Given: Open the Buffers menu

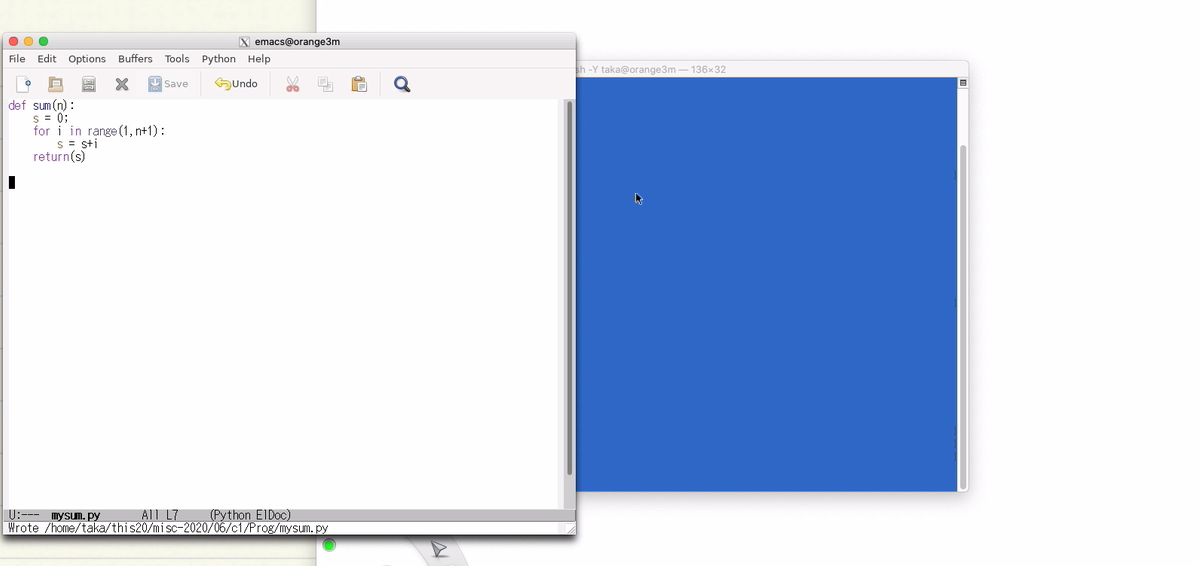Looking at the screenshot, I should point(135,59).
